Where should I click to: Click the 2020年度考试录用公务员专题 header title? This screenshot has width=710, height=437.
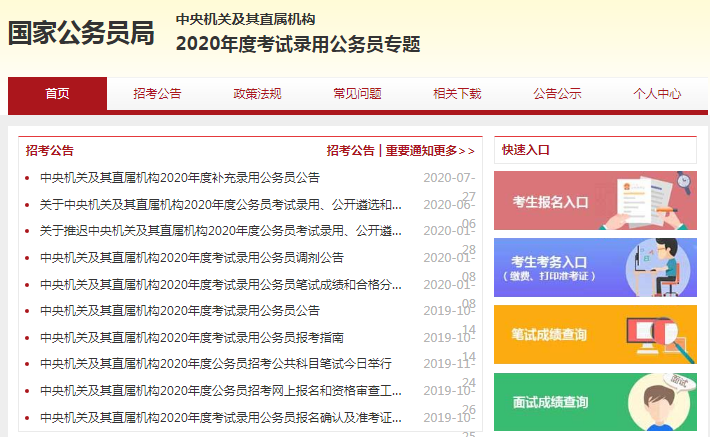click(x=298, y=44)
